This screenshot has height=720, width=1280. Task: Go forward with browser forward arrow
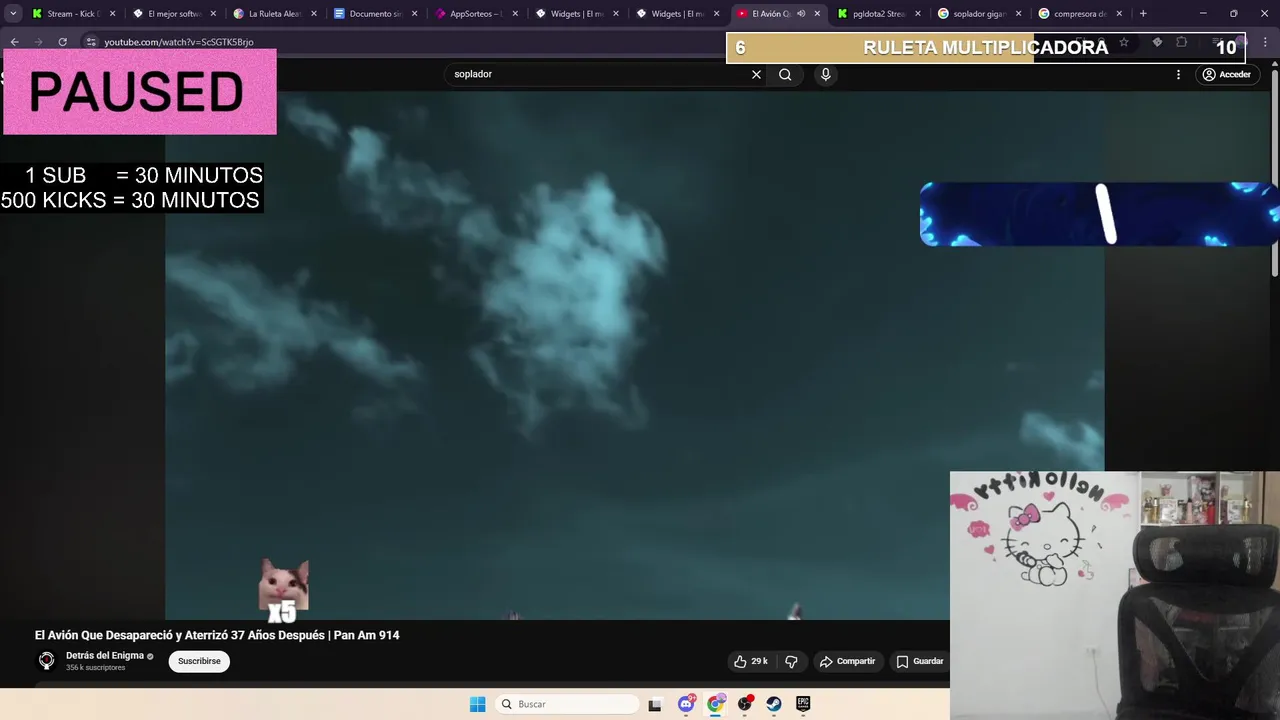tap(38, 42)
